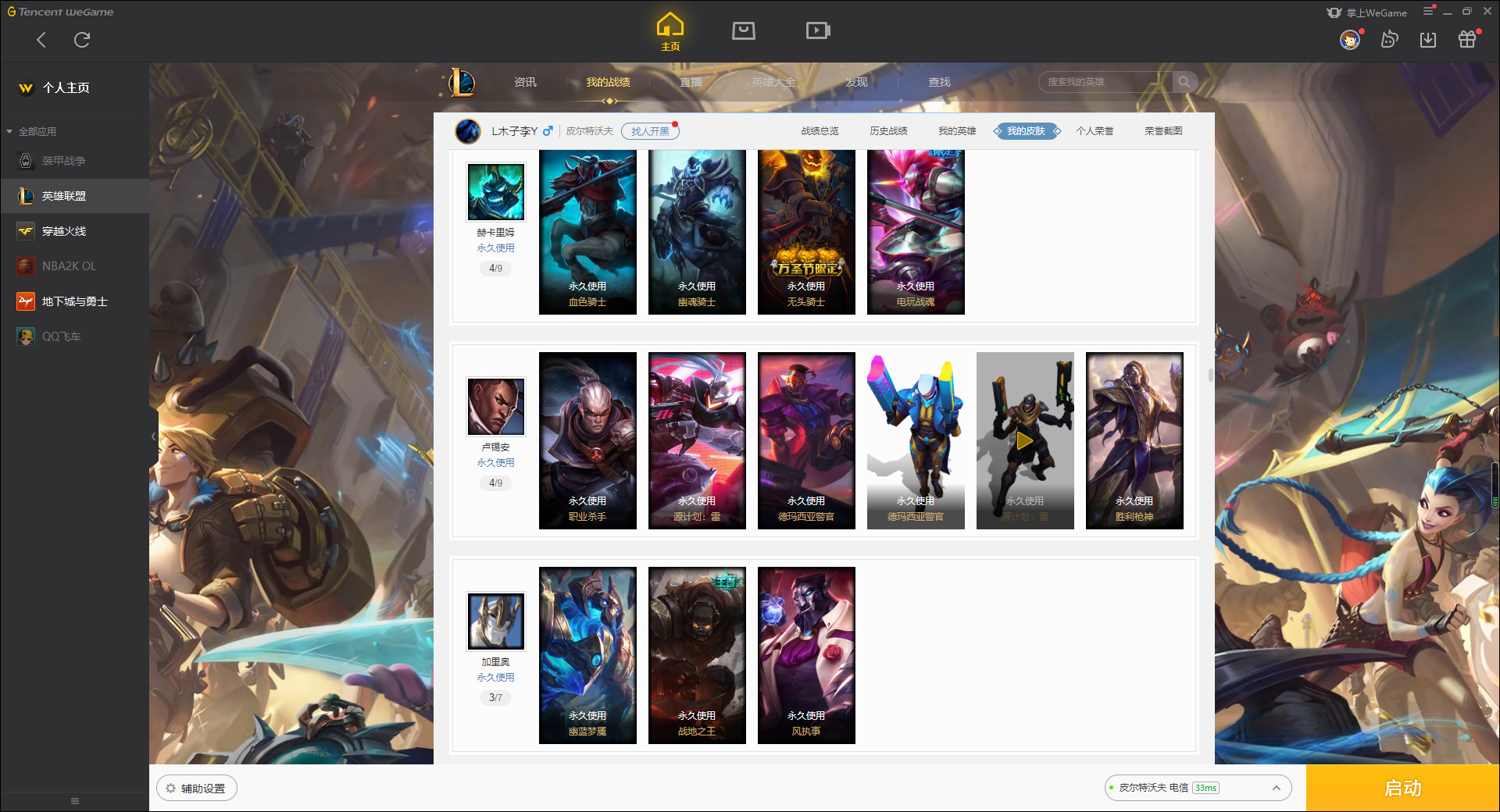Open the 战地之王 skin card
The width and height of the screenshot is (1500, 812).
point(697,655)
